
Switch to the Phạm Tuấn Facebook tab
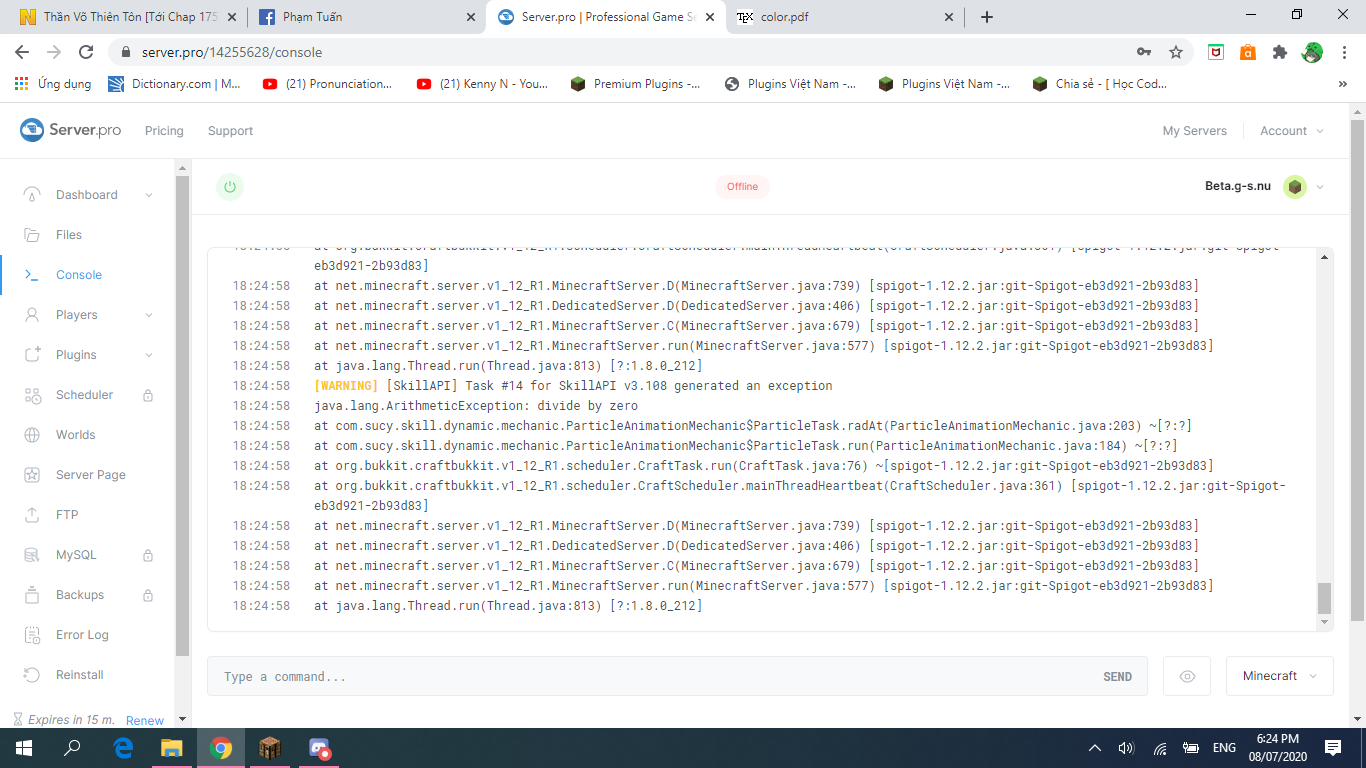point(366,17)
